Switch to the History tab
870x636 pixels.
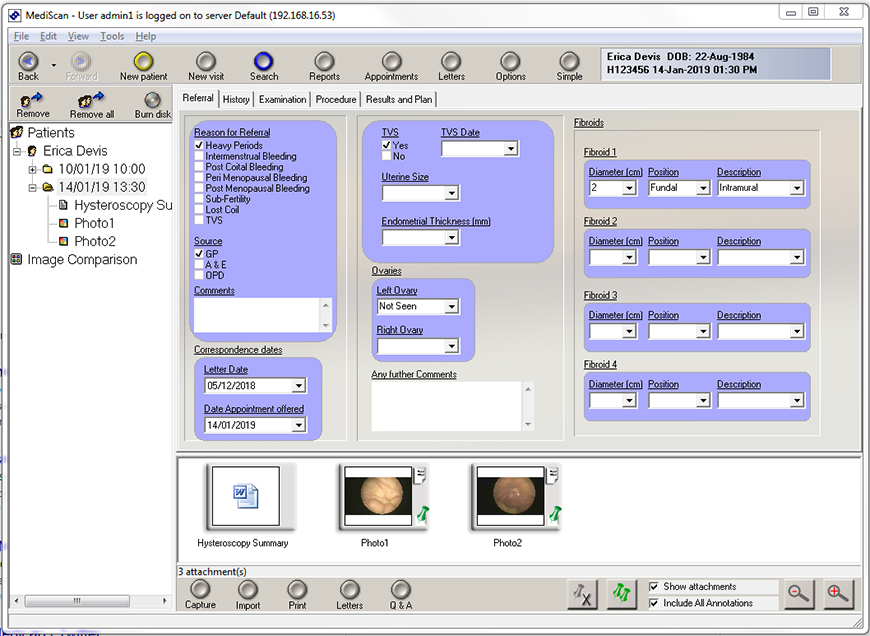pyautogui.click(x=236, y=99)
